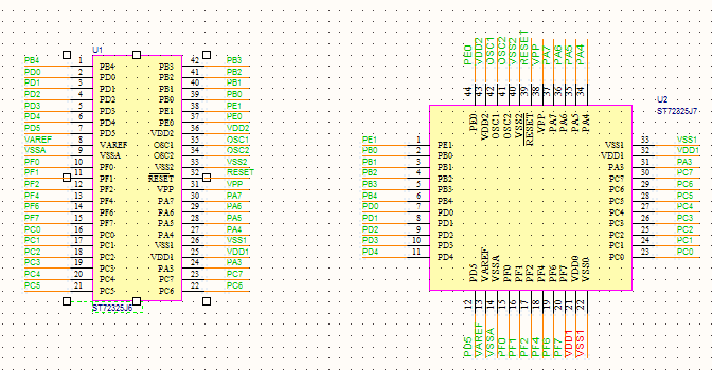
Task: Grab the top-left selection handle of U1
Action: tap(67, 55)
